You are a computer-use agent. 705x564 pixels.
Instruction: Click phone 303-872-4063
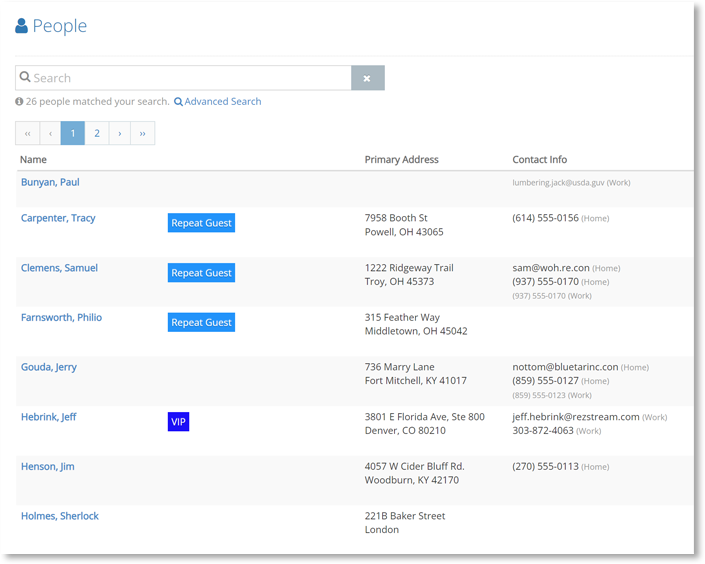click(x=543, y=431)
